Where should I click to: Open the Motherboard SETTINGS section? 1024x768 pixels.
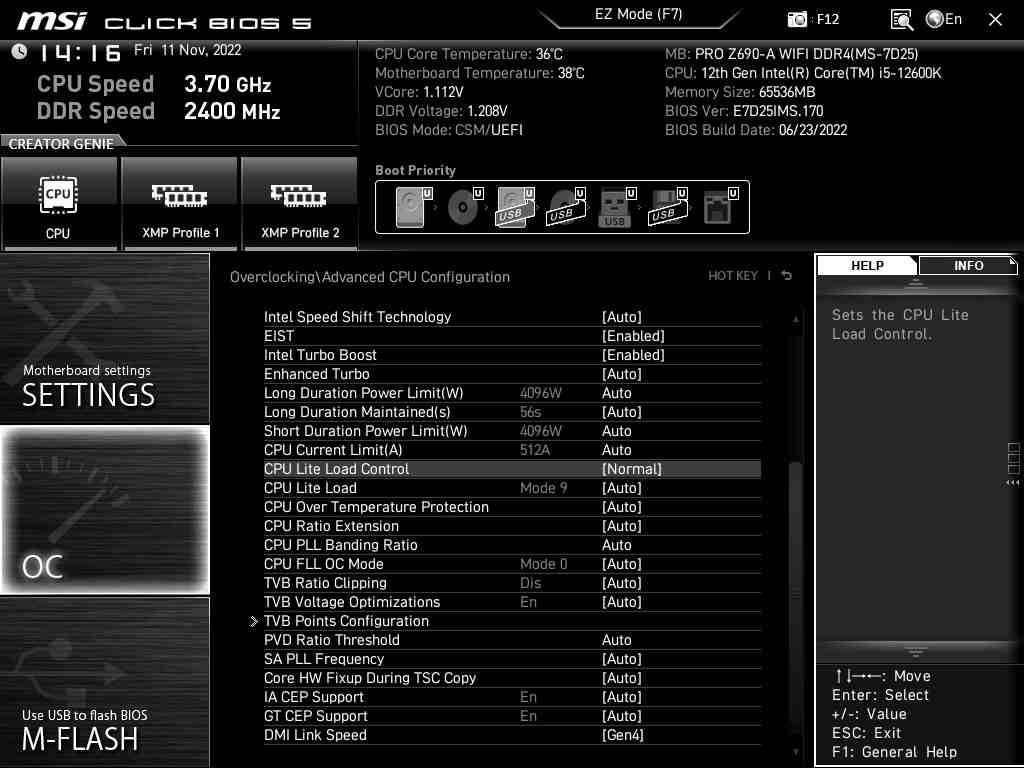[x=104, y=339]
